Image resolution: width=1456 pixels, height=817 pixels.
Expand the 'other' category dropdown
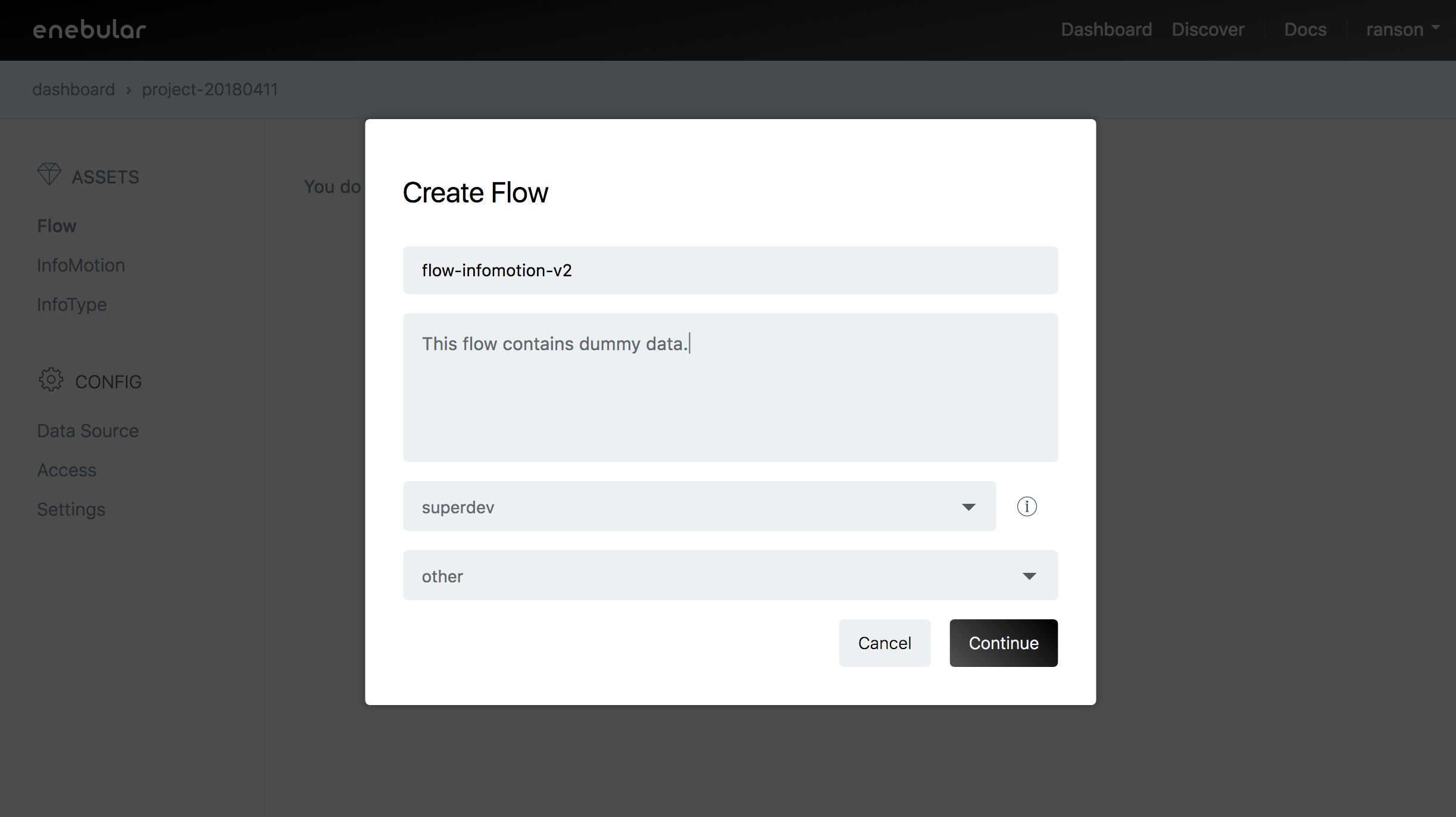pyautogui.click(x=730, y=576)
